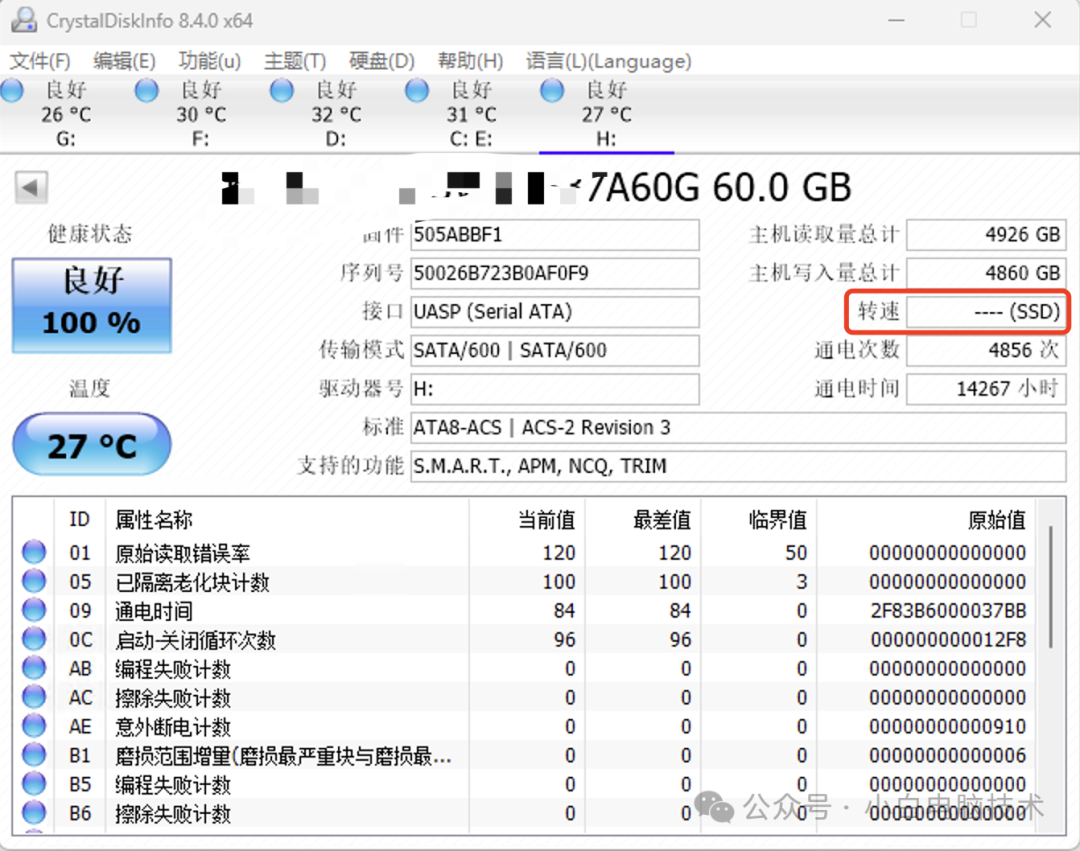Select the 意外断电计数 attribute row
1080x851 pixels.
click(x=525, y=726)
